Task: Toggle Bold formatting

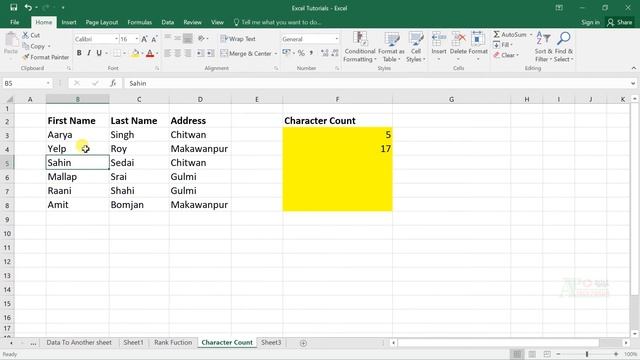Action: coord(79,53)
